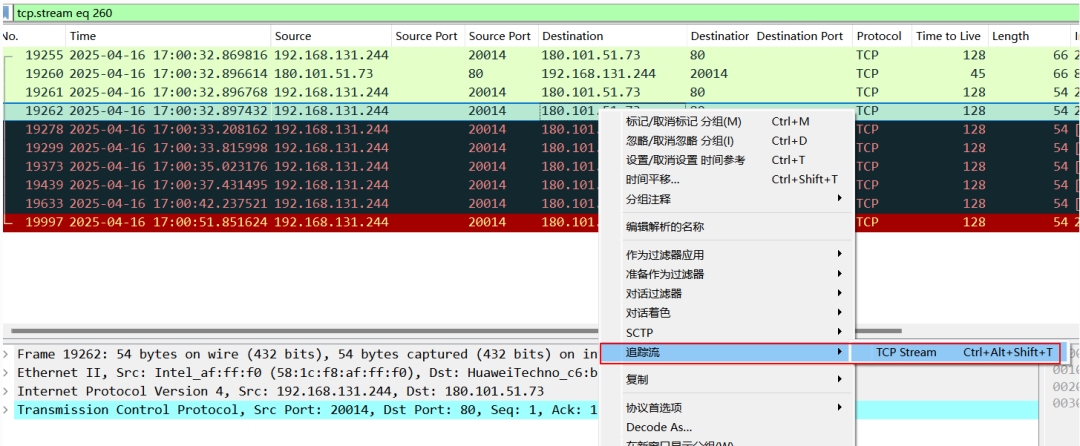Select packet number 19299
Image resolution: width=1080 pixels, height=446 pixels.
tap(300, 147)
